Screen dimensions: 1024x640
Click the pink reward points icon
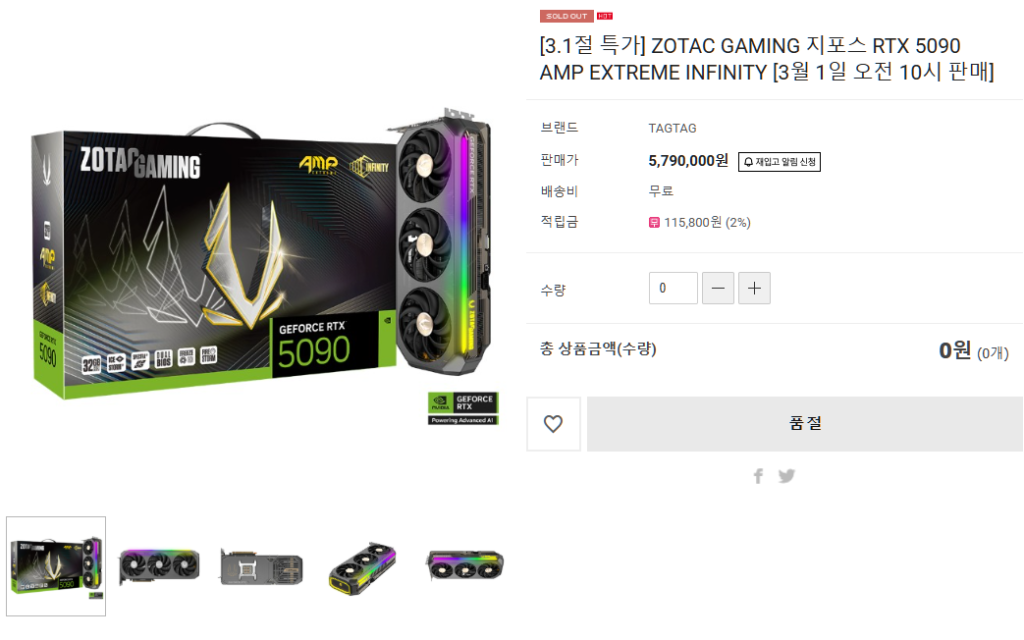coord(654,223)
